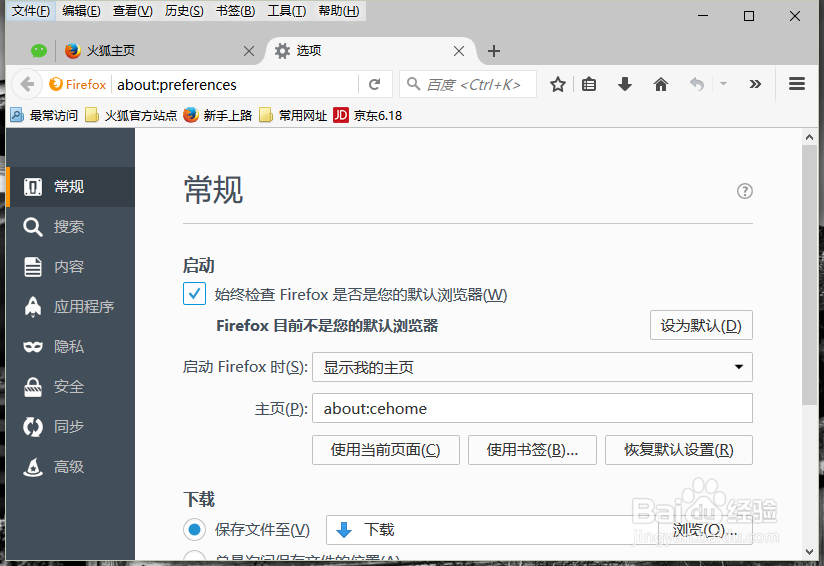The image size is (824, 566).
Task: Bookmark this page with the star icon
Action: point(558,84)
